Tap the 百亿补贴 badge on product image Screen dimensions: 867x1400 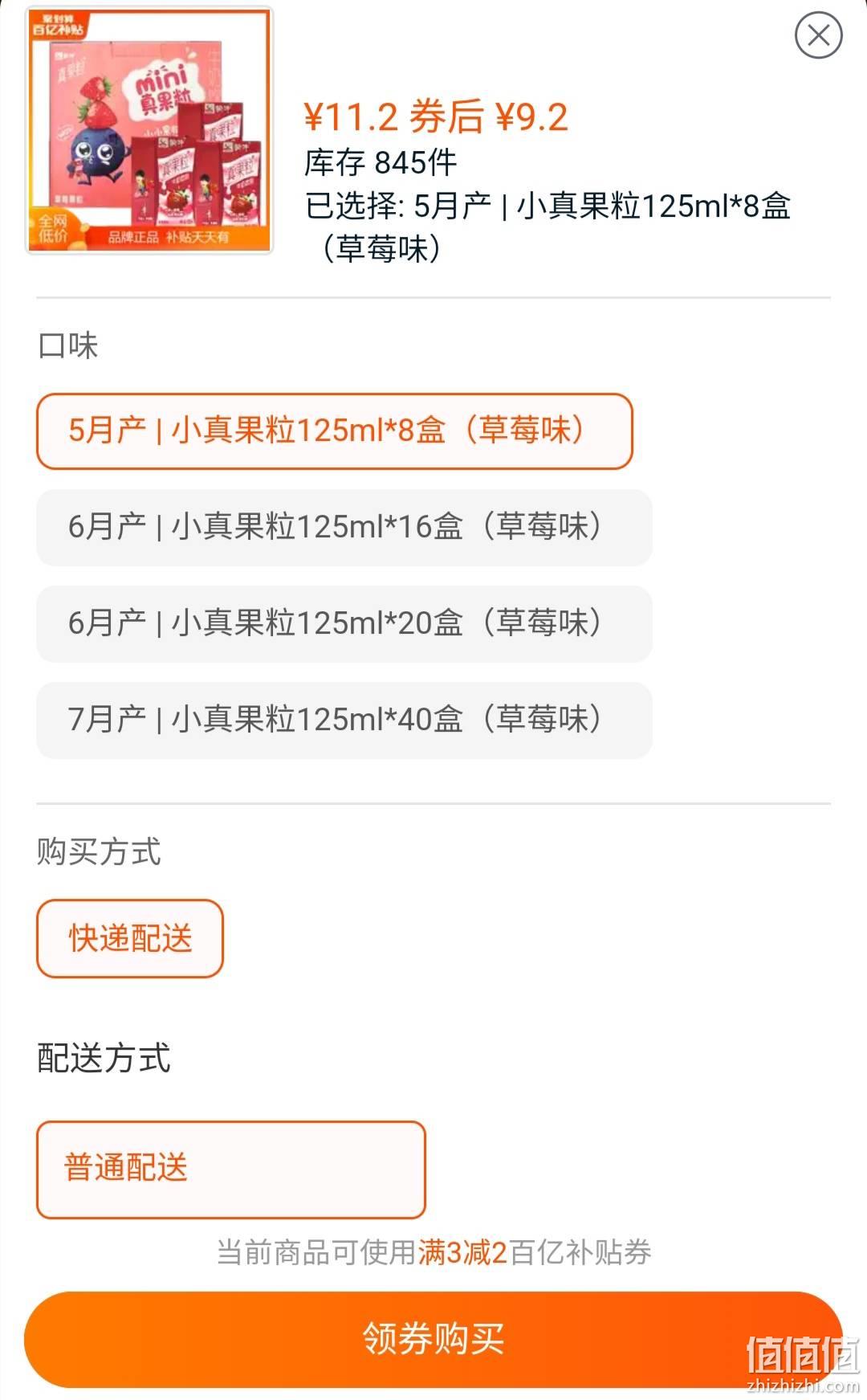tap(58, 25)
